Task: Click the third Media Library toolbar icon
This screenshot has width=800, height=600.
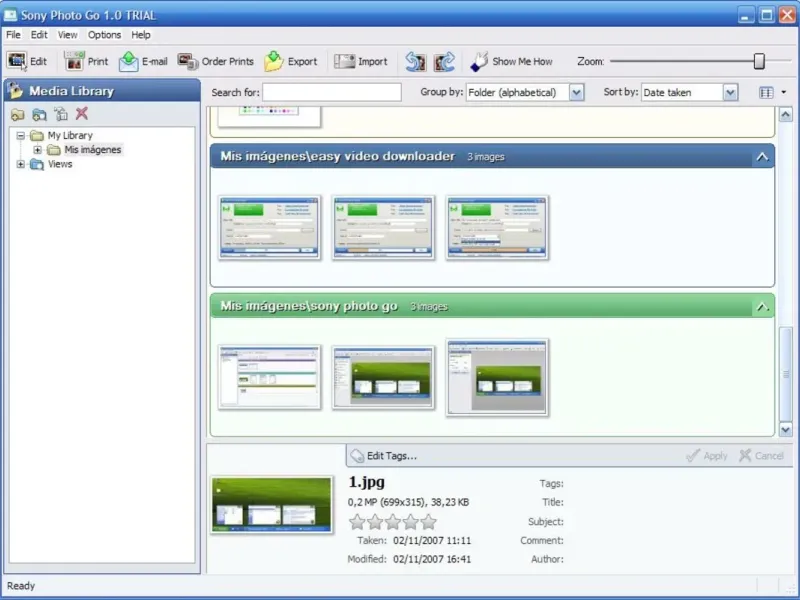Action: (61, 114)
